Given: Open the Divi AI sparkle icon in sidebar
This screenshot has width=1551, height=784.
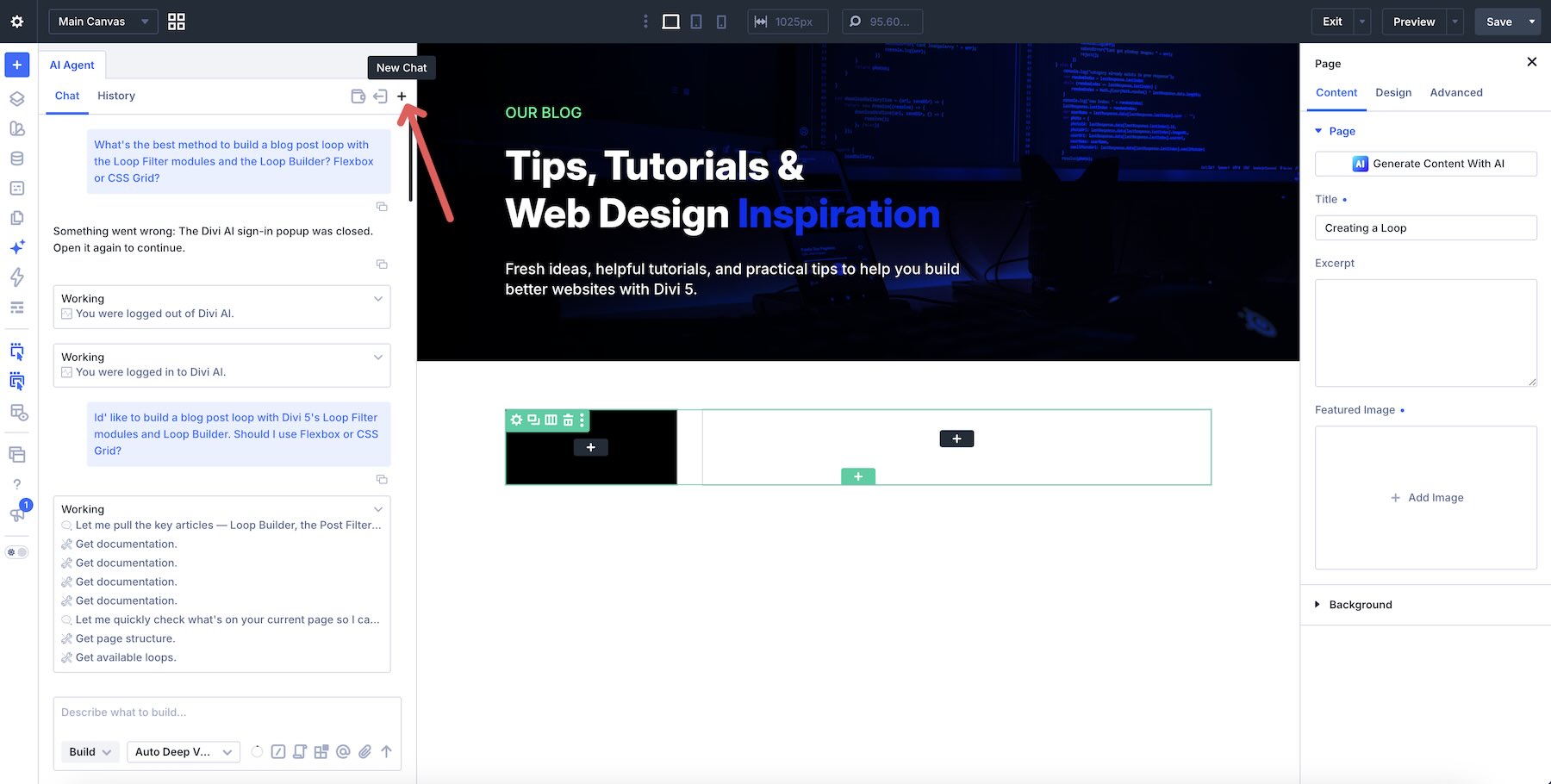Looking at the screenshot, I should [17, 247].
